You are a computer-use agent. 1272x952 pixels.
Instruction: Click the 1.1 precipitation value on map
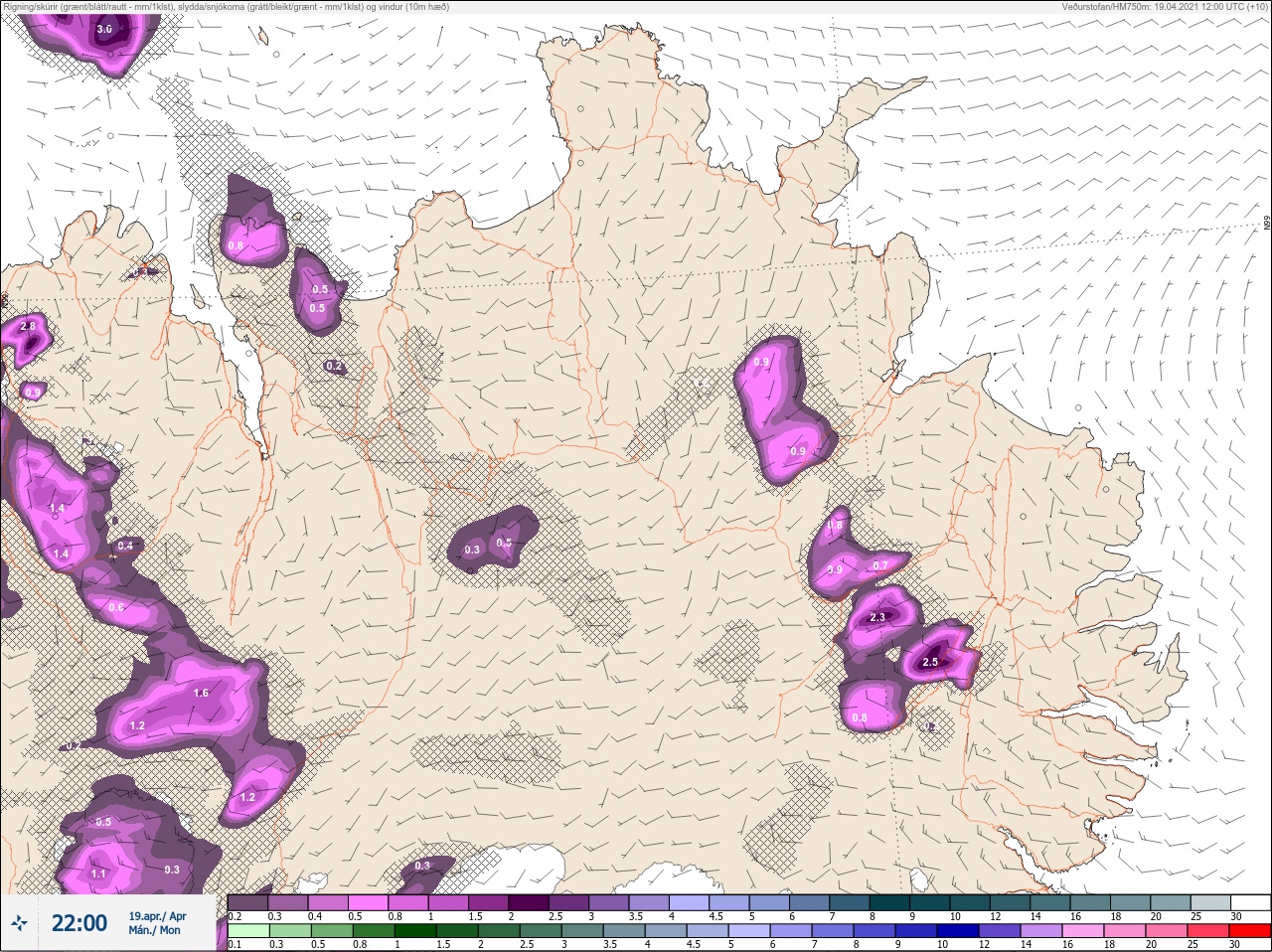(98, 873)
